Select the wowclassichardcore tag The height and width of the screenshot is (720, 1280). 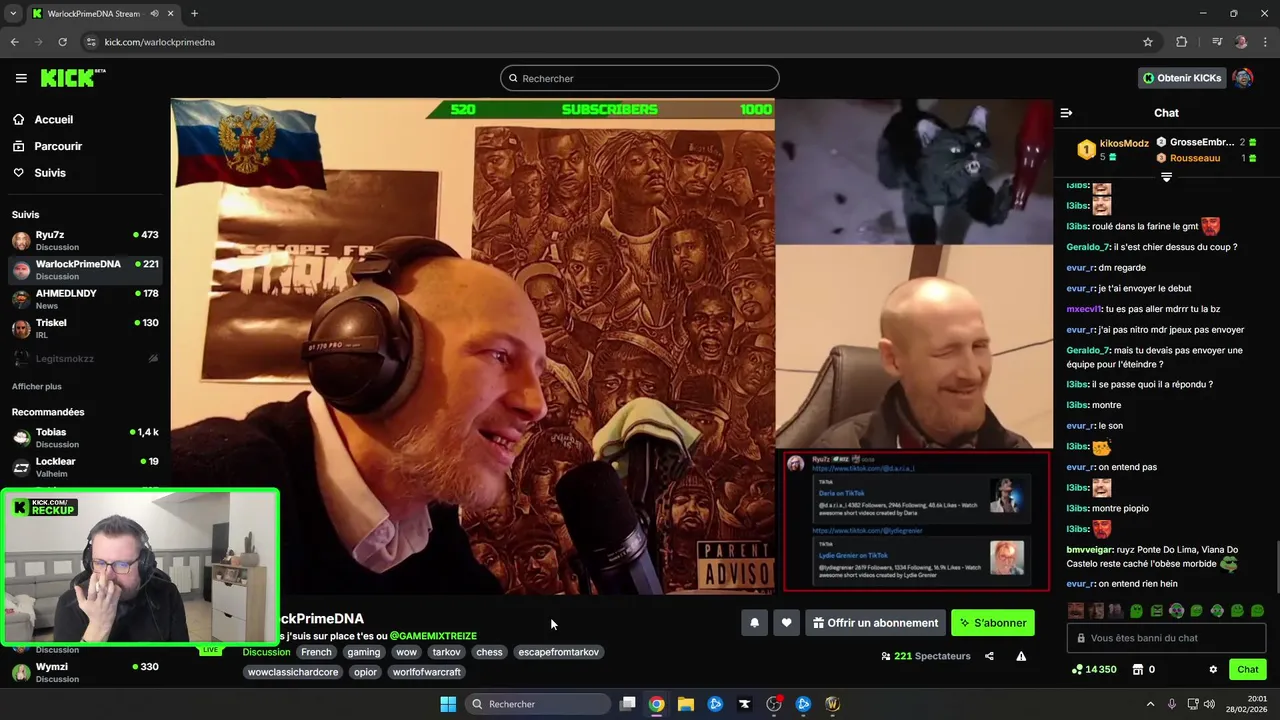(293, 672)
